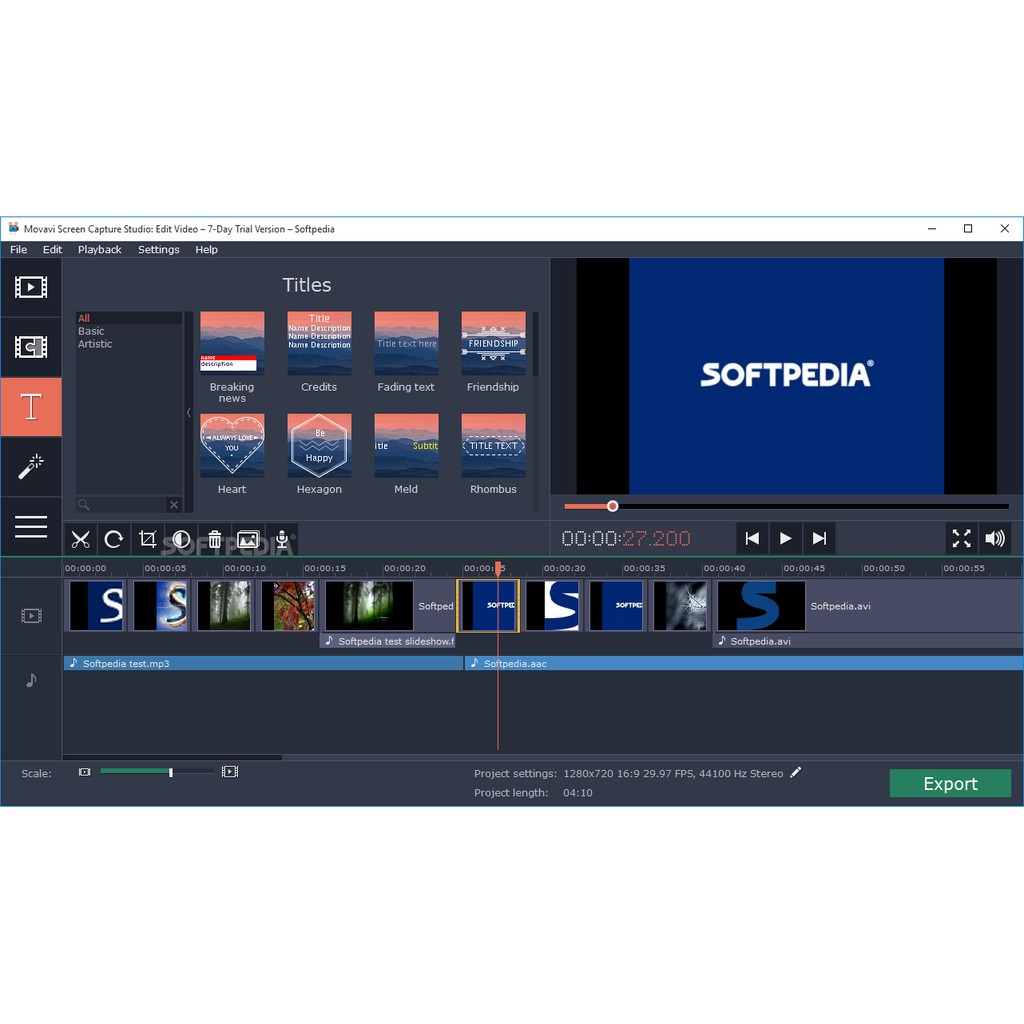Click the video track header icon
The width and height of the screenshot is (1024, 1024).
tap(31, 616)
